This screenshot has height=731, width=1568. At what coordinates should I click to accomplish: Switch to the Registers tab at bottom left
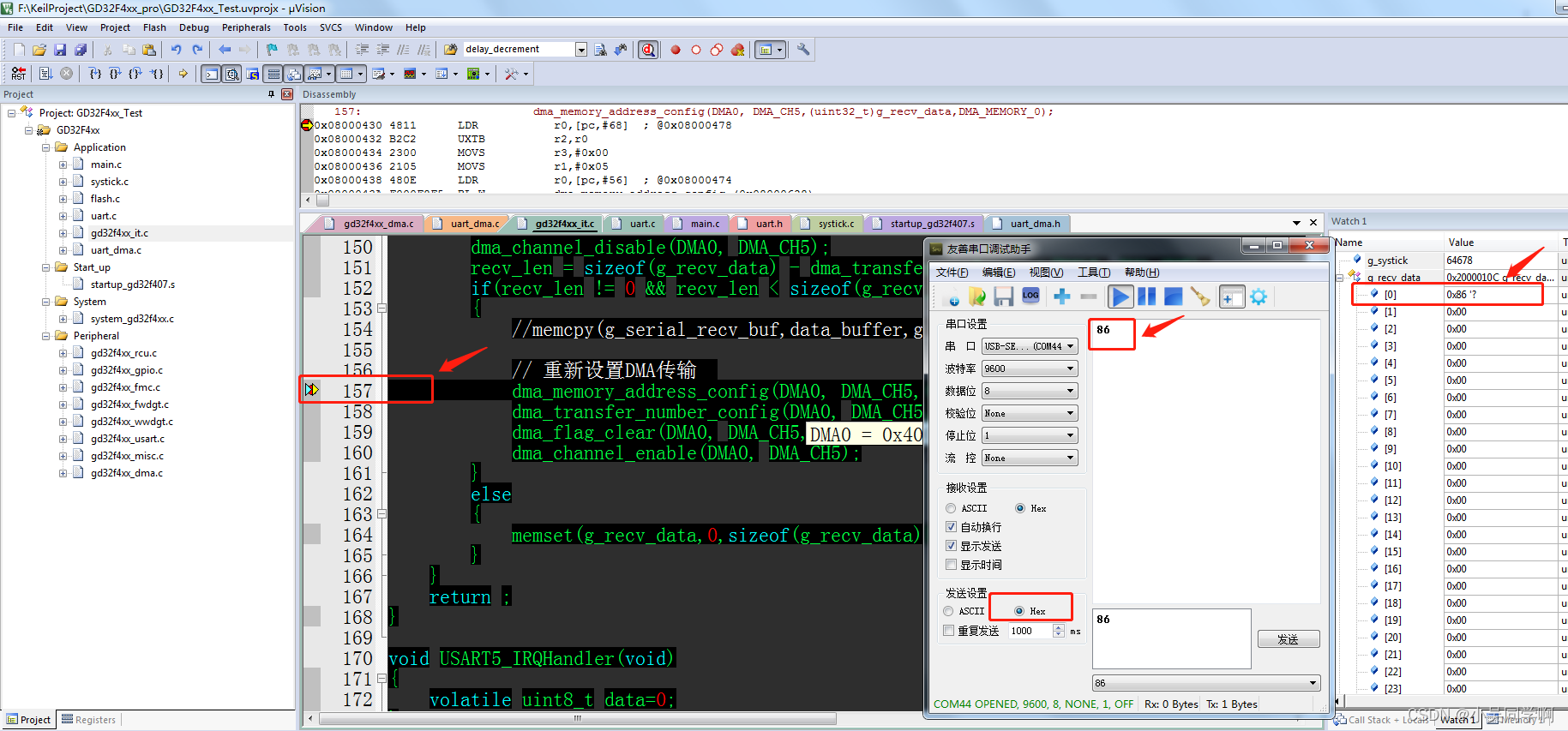click(88, 720)
